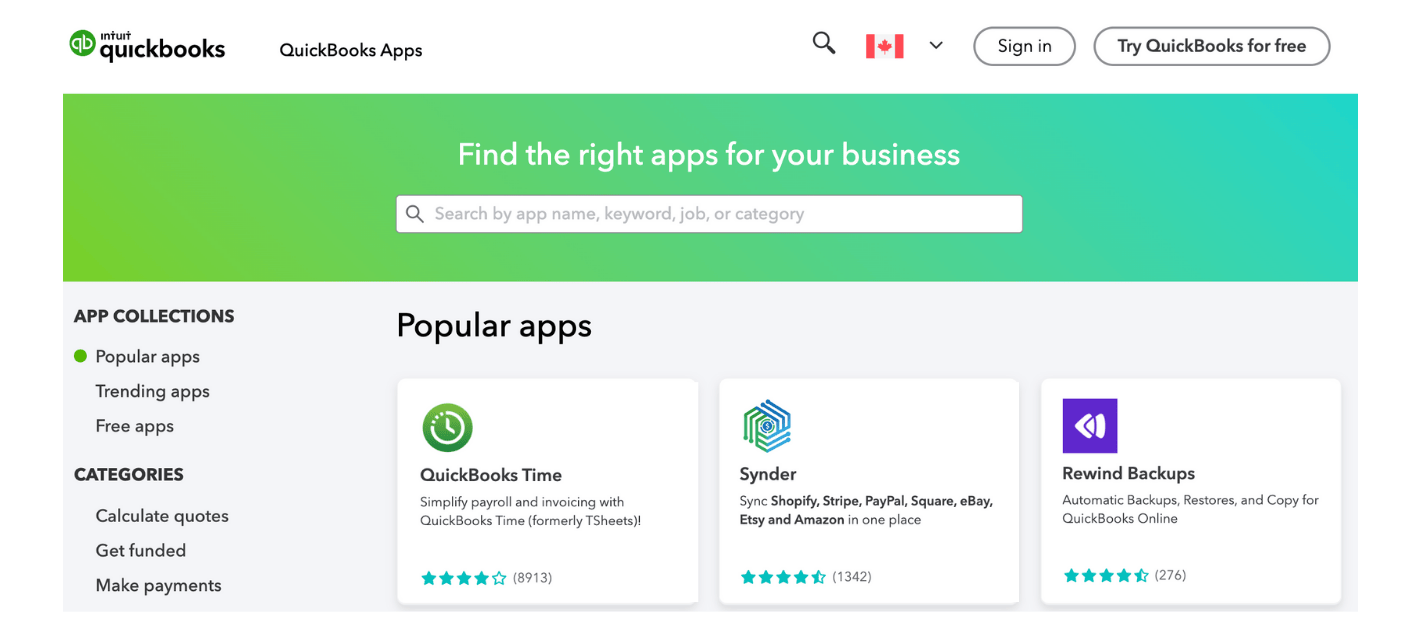1421x630 pixels.
Task: Open search via header magnifier icon
Action: click(x=824, y=43)
